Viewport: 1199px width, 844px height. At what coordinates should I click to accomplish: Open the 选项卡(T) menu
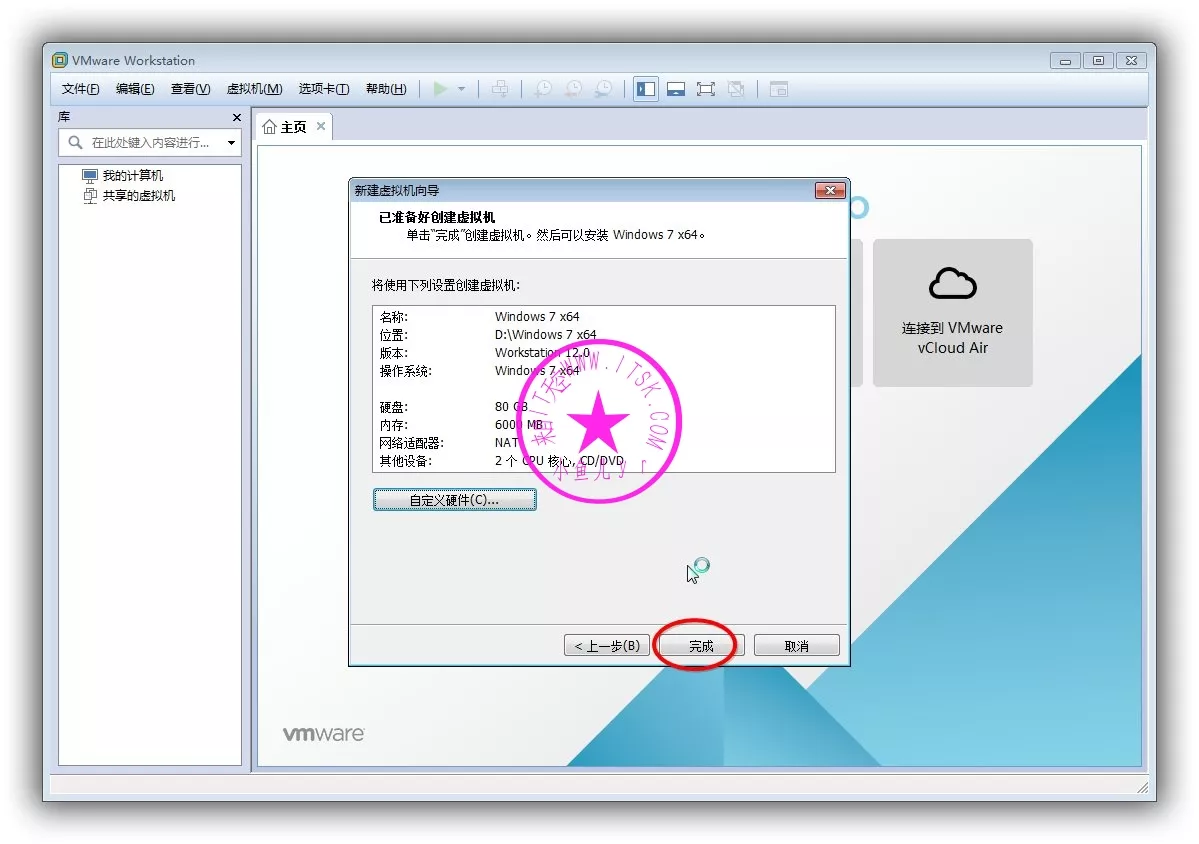pos(323,89)
